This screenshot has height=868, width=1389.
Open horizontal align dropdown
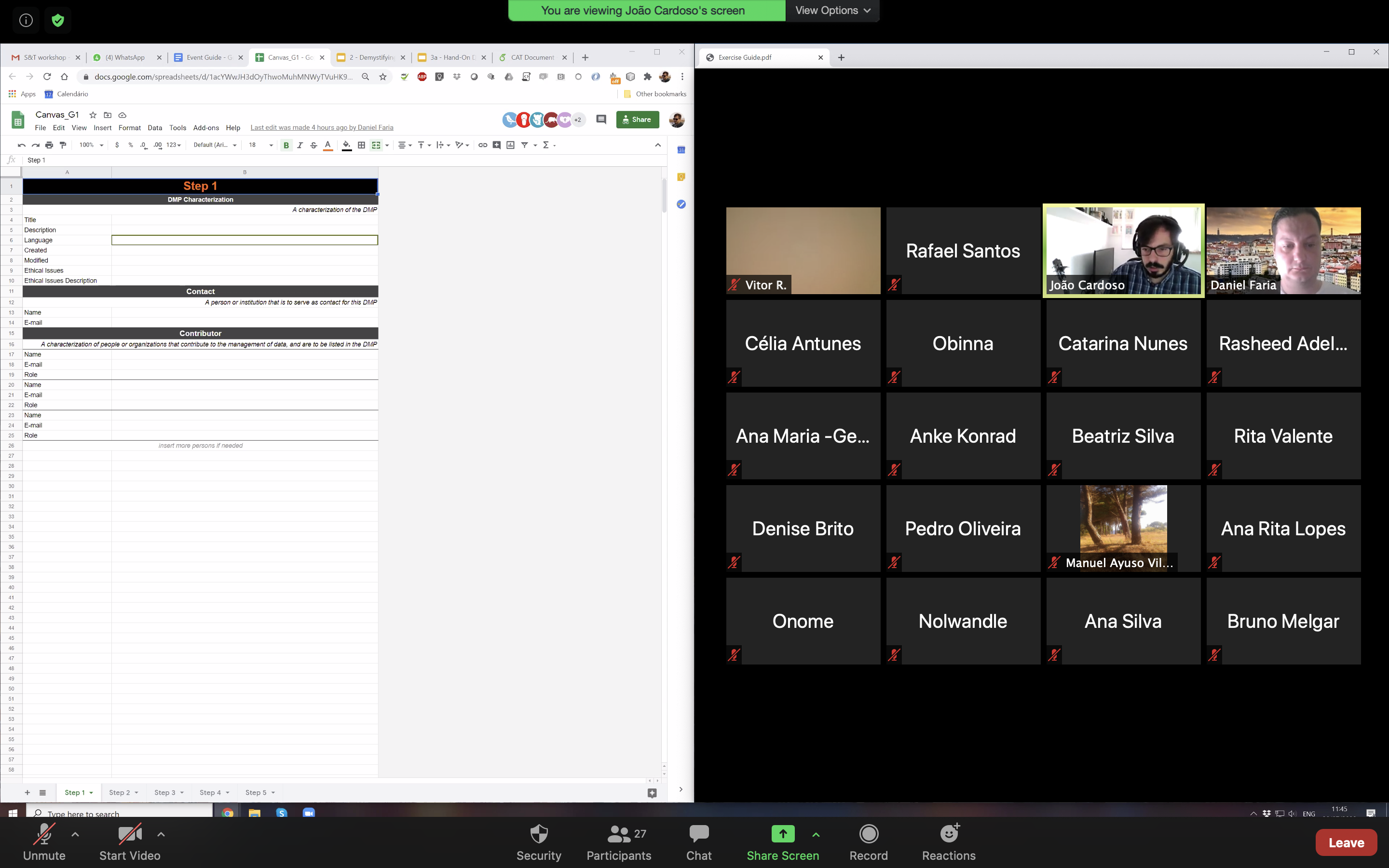point(405,145)
